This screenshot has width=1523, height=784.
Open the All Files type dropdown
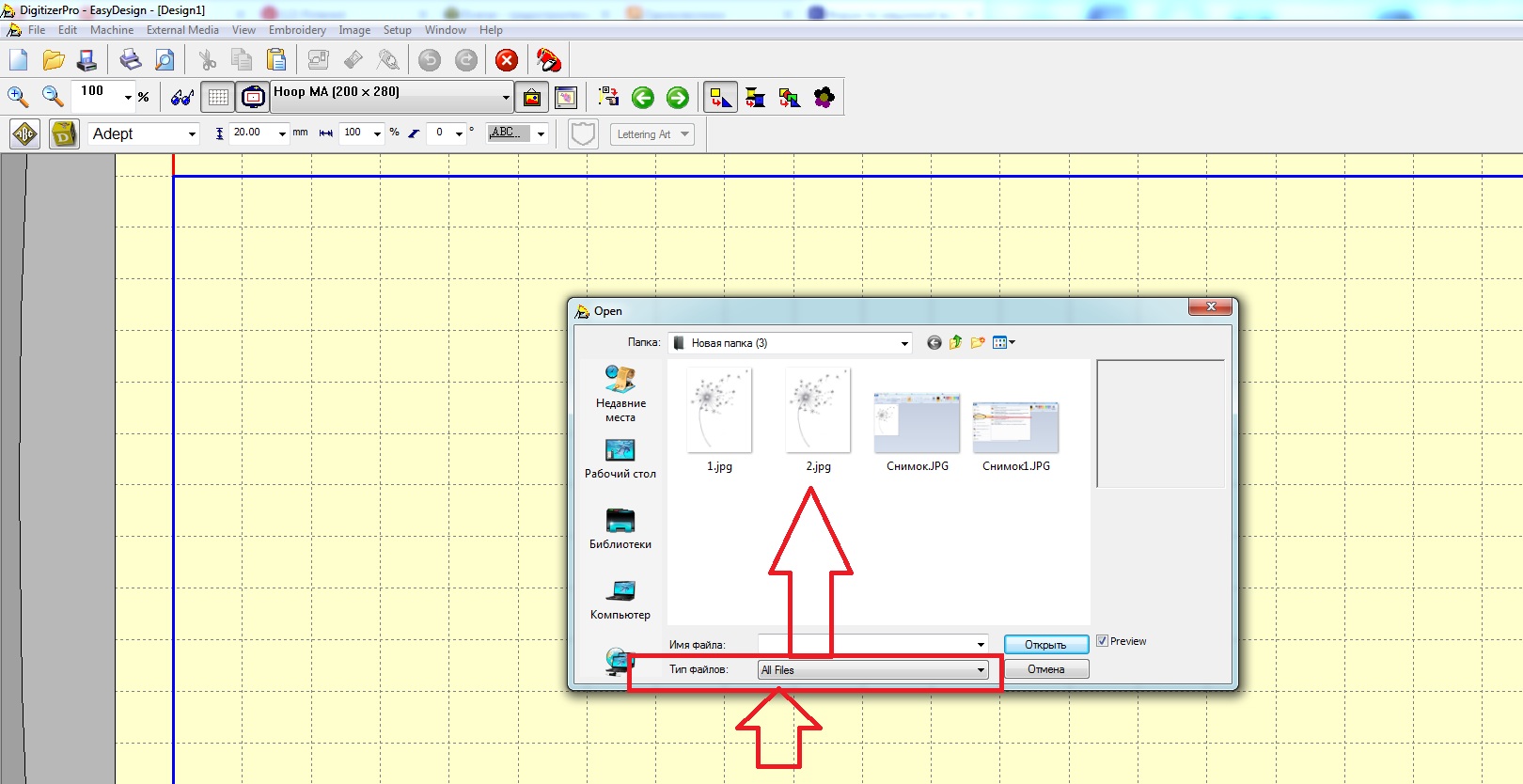[981, 670]
